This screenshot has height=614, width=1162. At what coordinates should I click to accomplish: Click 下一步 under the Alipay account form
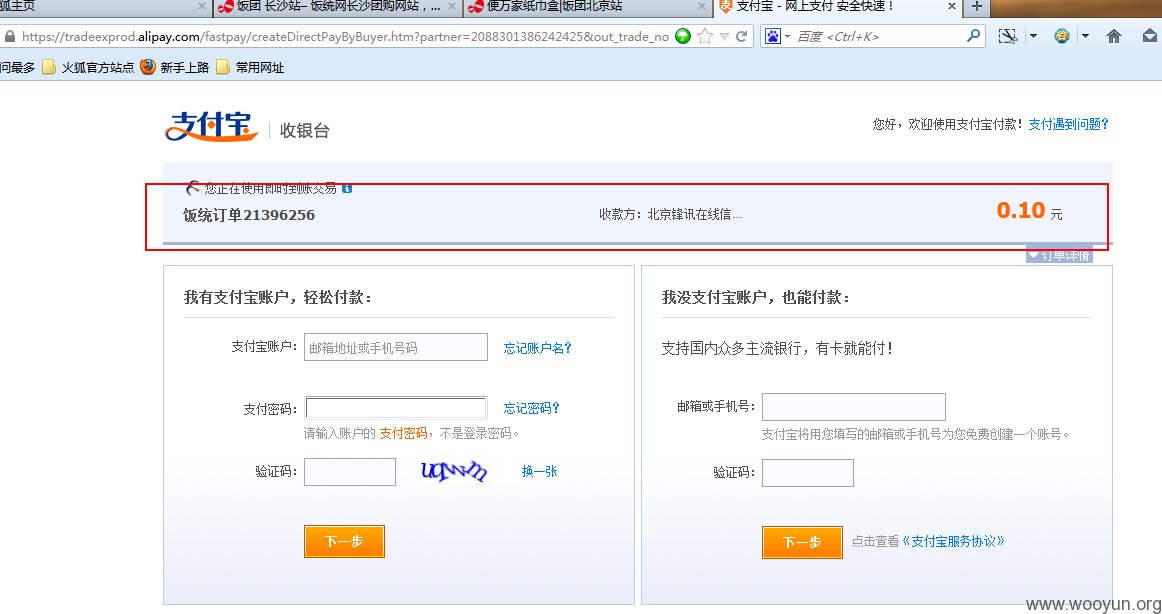pyautogui.click(x=344, y=541)
